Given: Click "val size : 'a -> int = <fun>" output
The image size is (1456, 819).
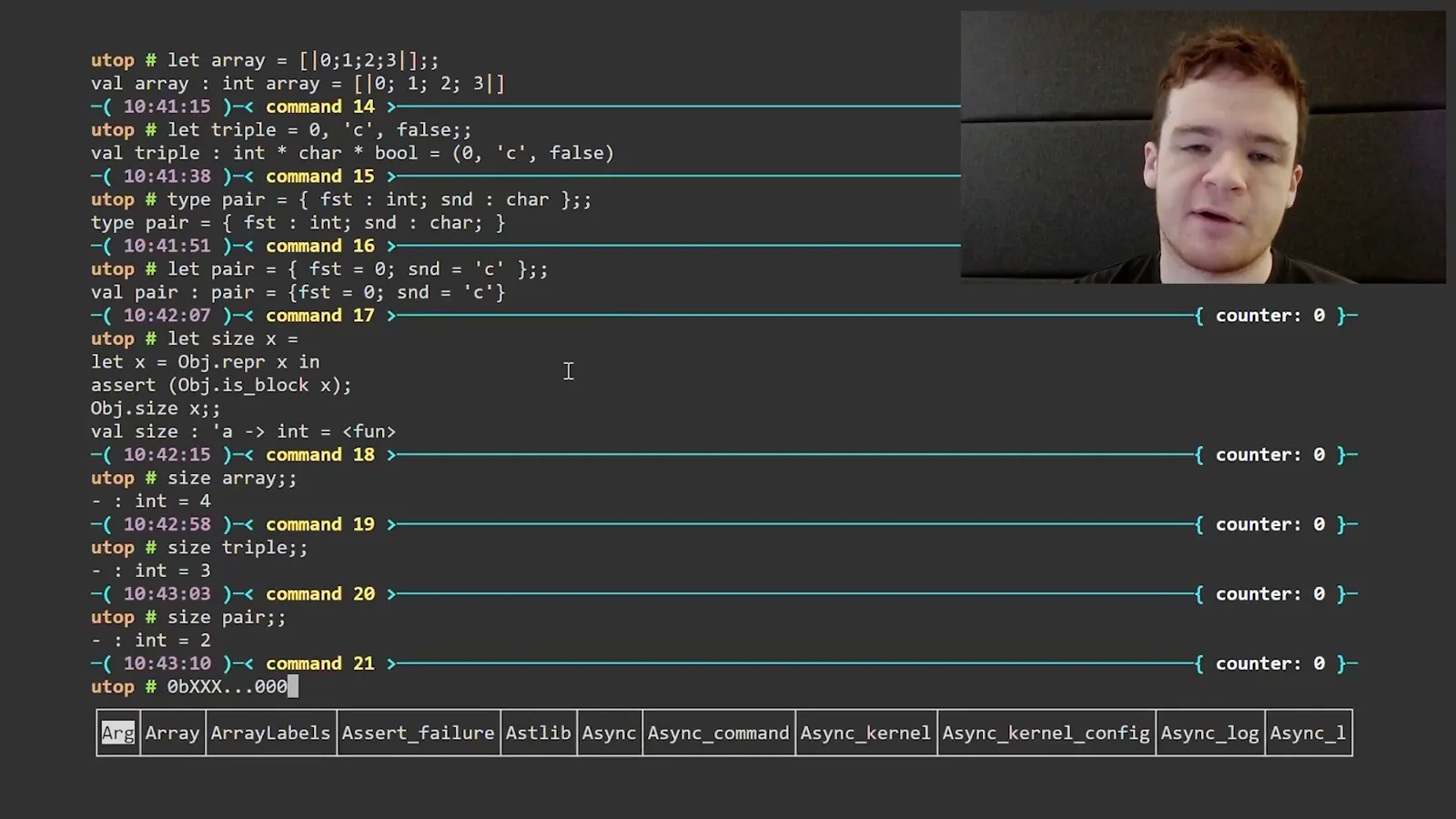Looking at the screenshot, I should (243, 431).
